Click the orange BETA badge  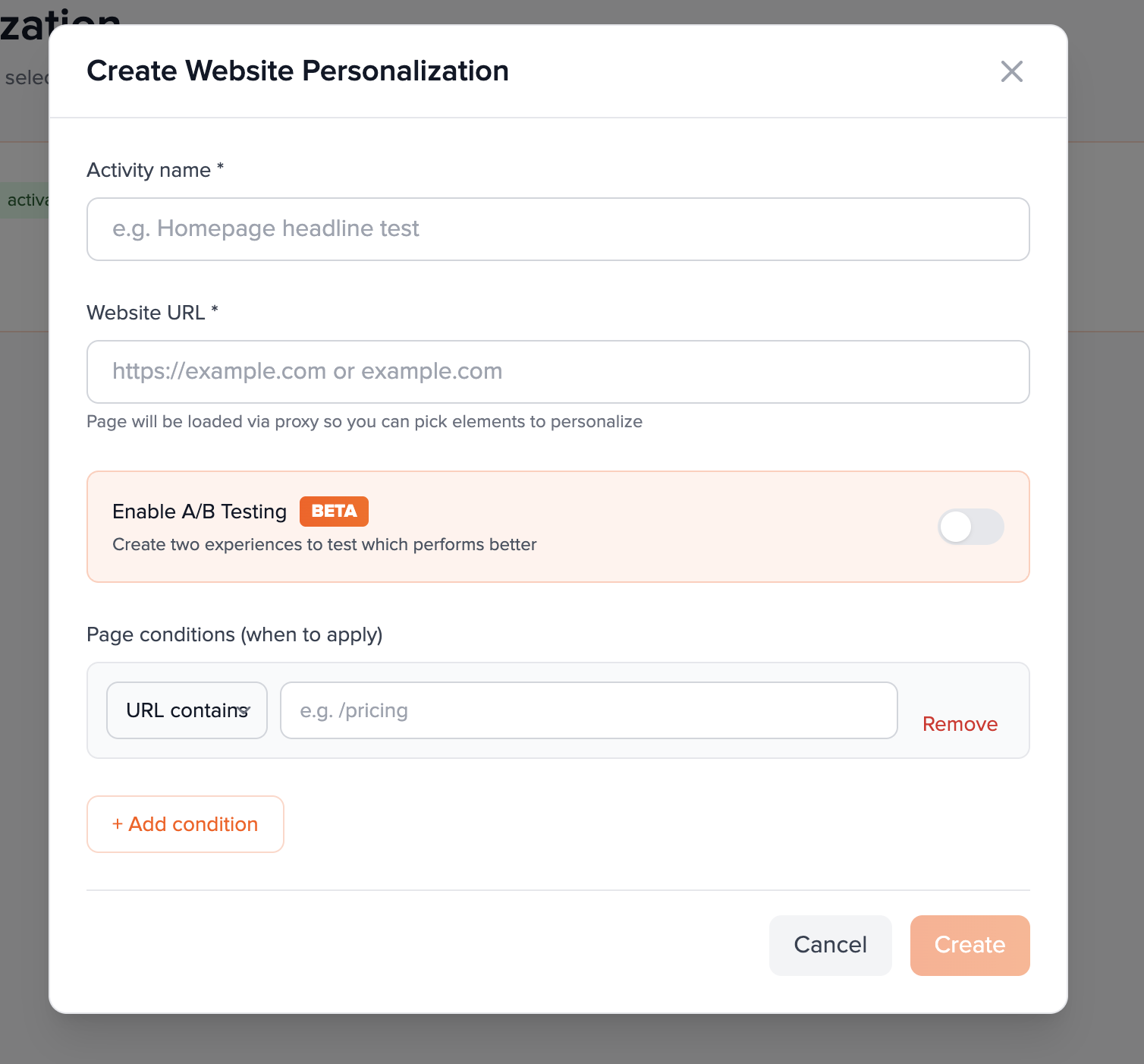point(334,512)
